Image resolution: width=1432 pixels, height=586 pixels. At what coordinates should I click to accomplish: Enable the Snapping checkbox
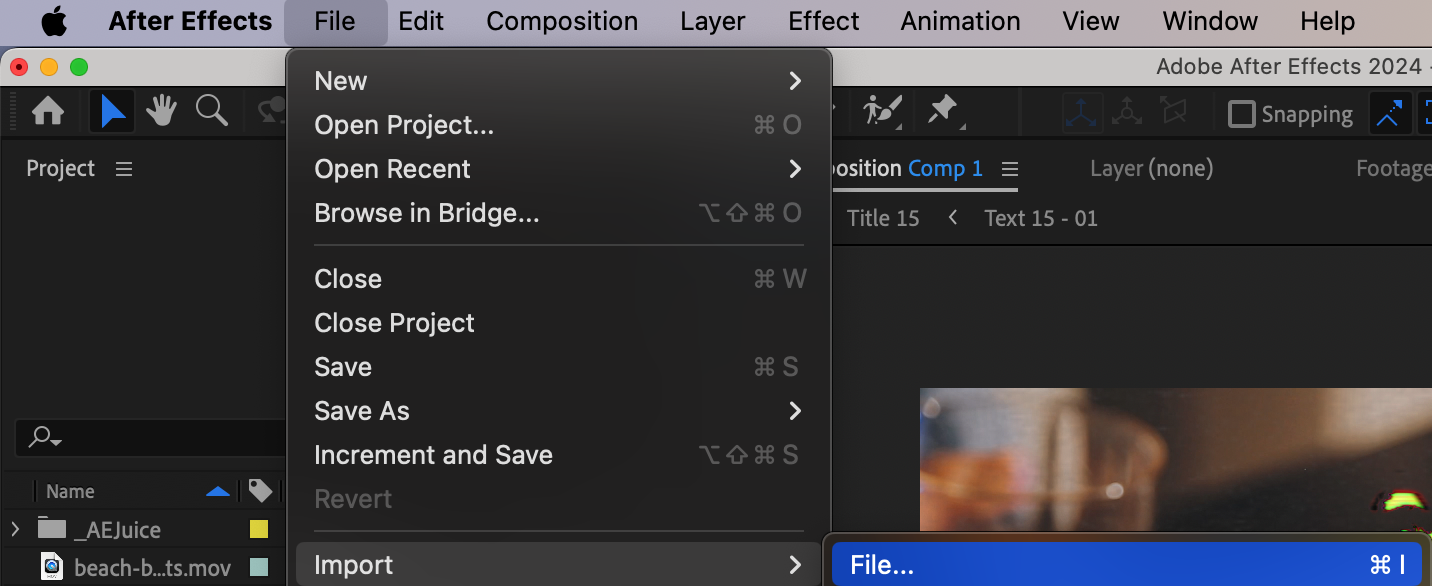click(x=1241, y=114)
